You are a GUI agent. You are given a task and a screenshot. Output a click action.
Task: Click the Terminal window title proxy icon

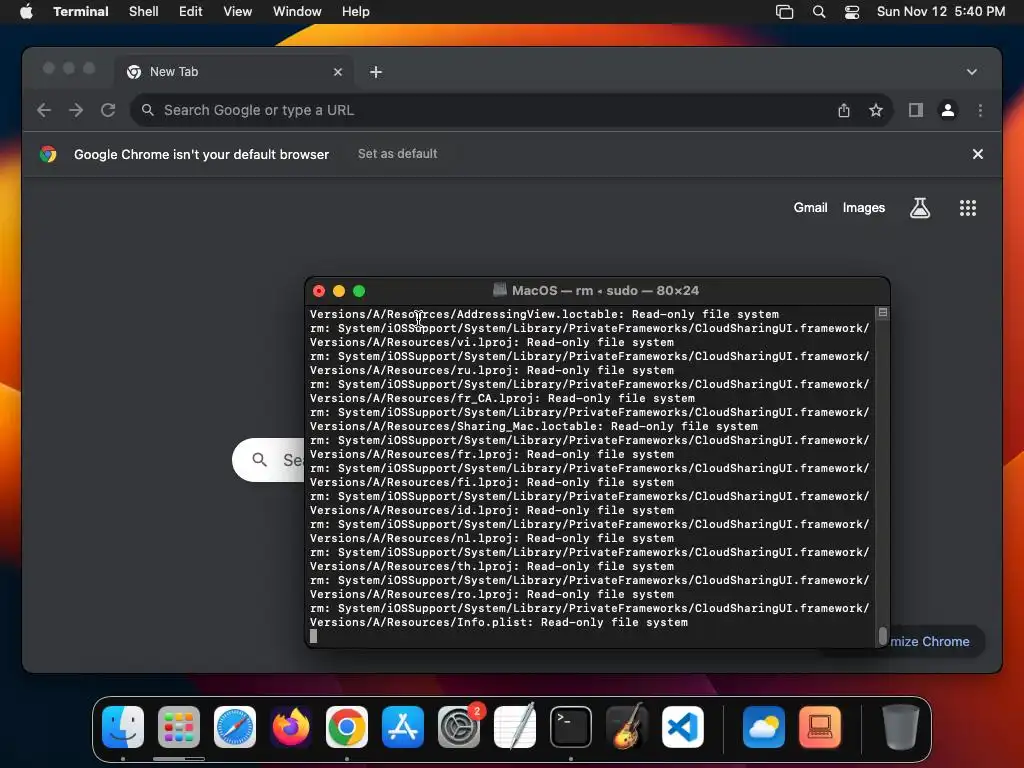500,290
